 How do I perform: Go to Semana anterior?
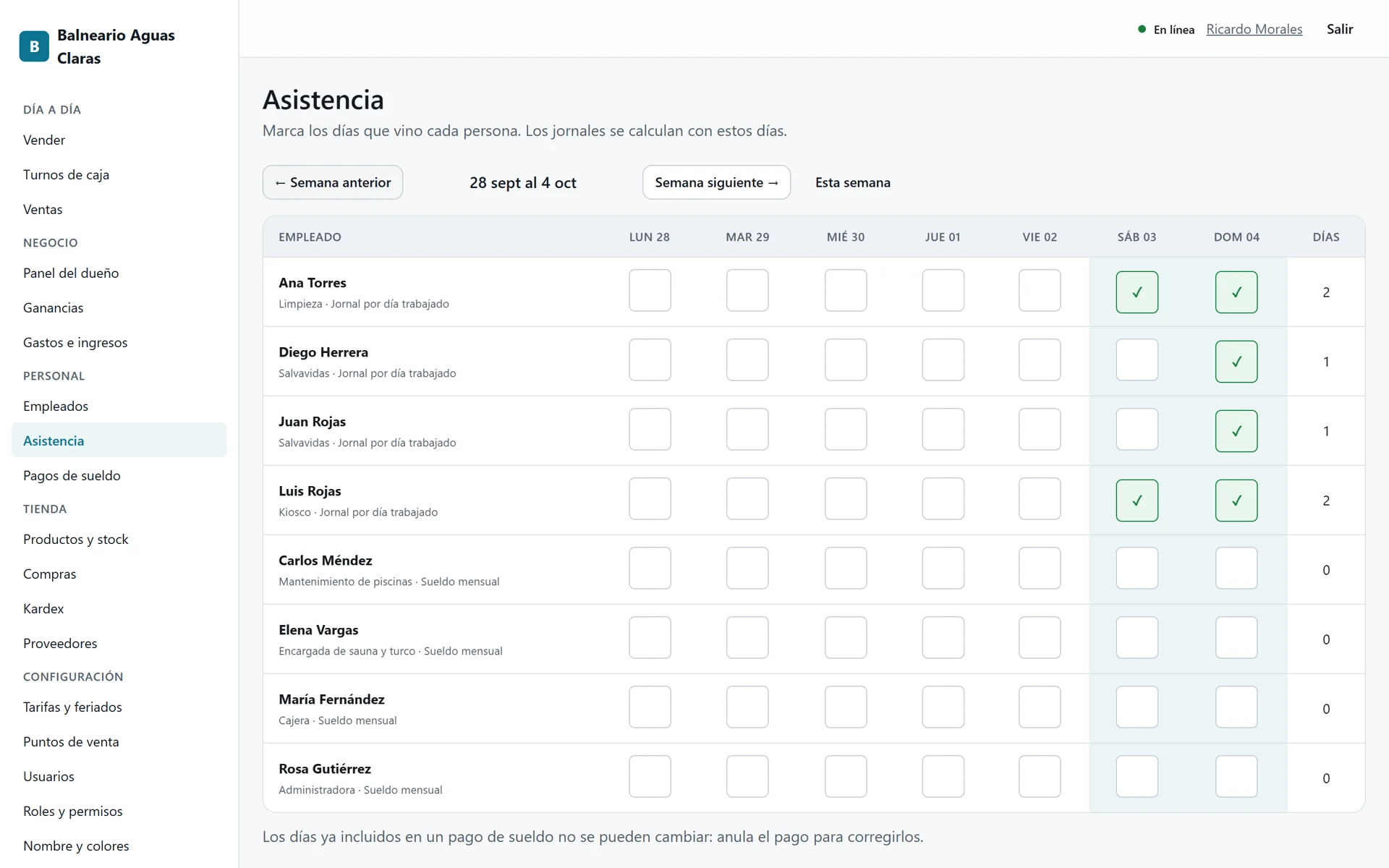point(333,182)
